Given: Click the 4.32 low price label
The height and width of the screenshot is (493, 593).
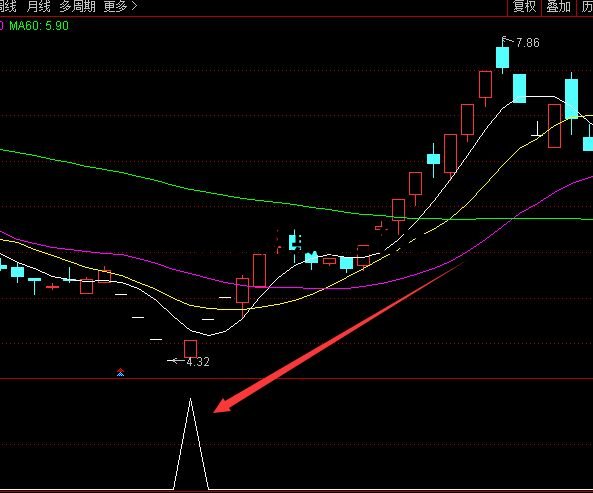Looking at the screenshot, I should coord(198,362).
